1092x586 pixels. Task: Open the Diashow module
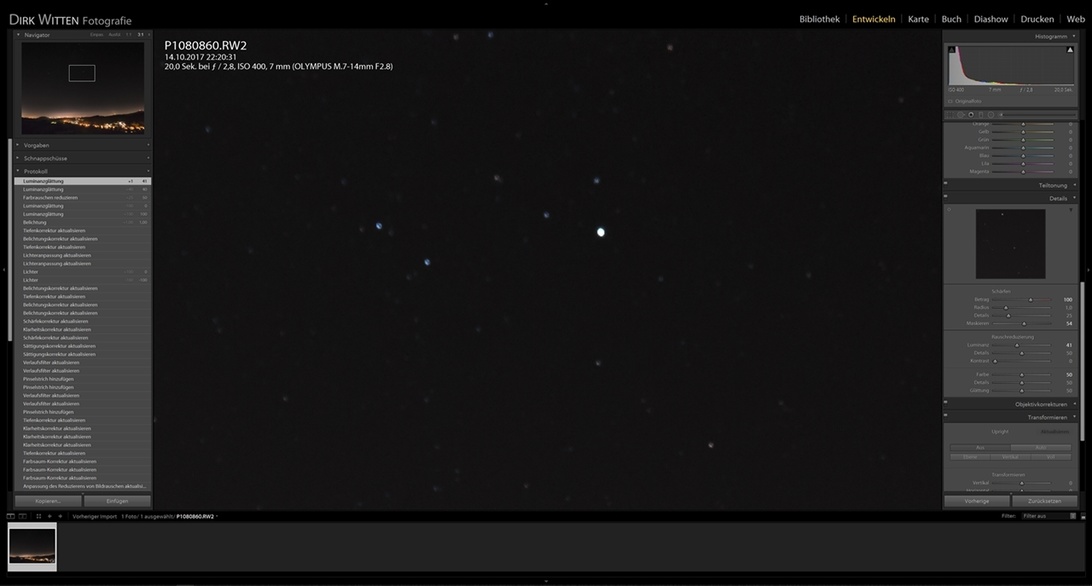(990, 19)
